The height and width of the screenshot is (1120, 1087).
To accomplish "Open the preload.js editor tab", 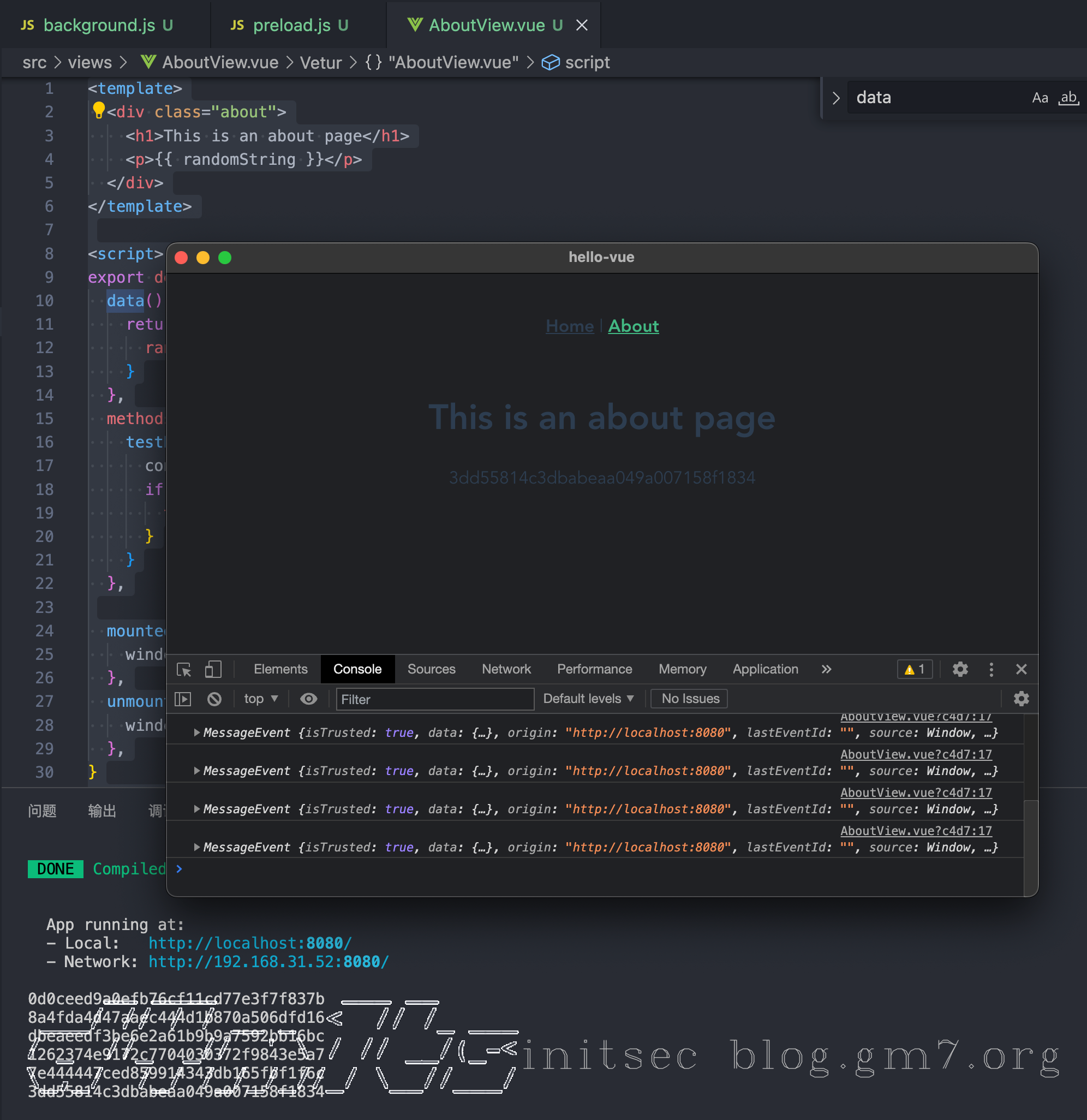I will pyautogui.click(x=291, y=25).
